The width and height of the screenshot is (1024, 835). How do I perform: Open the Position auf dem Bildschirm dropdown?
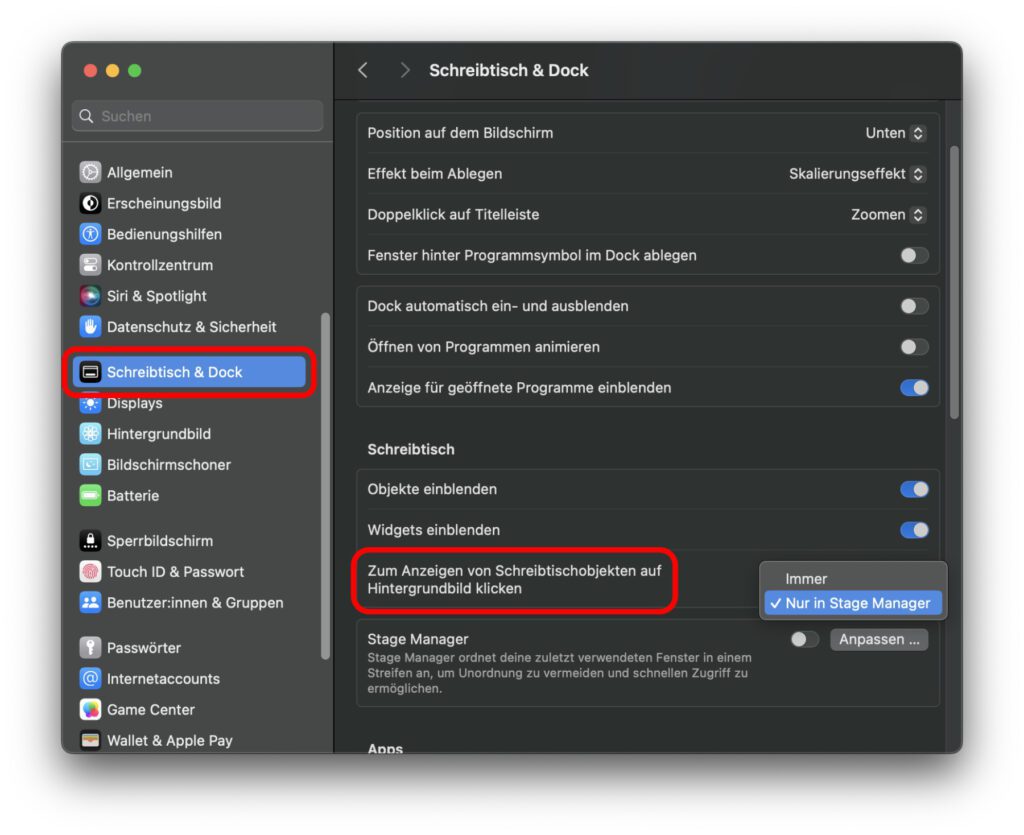click(894, 133)
